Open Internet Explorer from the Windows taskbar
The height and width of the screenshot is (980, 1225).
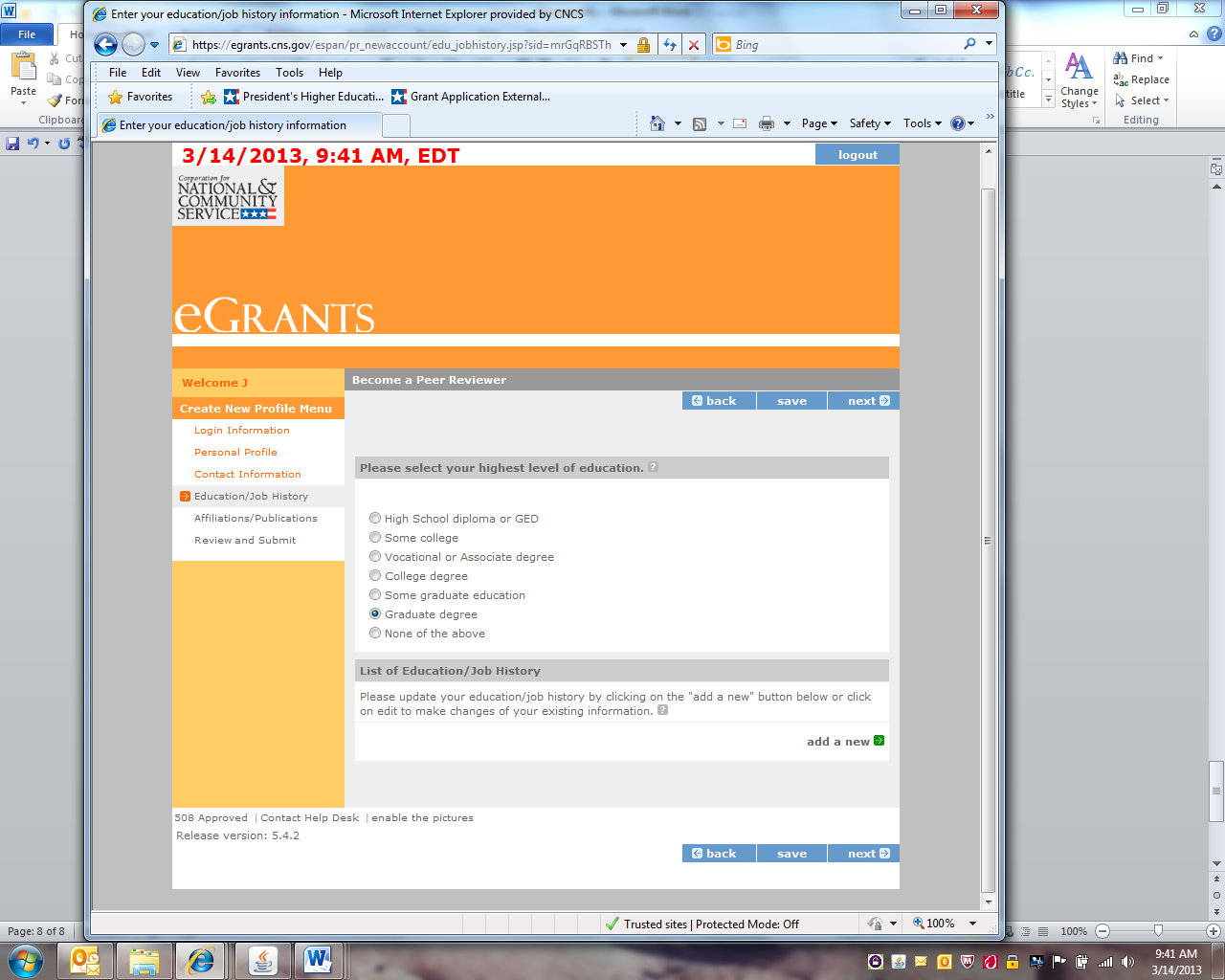point(201,960)
